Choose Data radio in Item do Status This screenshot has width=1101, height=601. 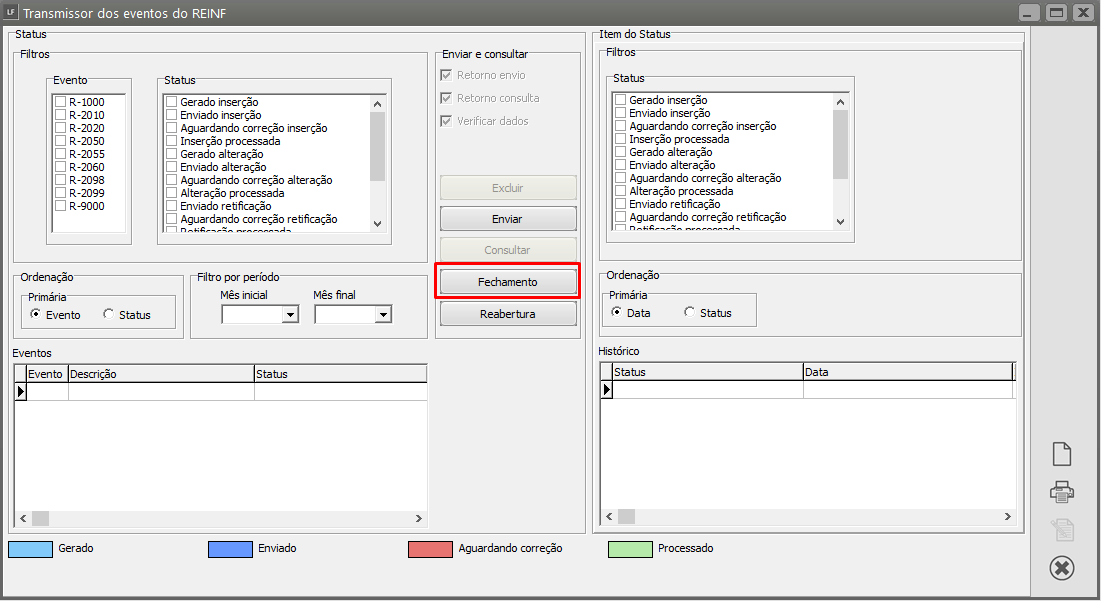click(616, 312)
